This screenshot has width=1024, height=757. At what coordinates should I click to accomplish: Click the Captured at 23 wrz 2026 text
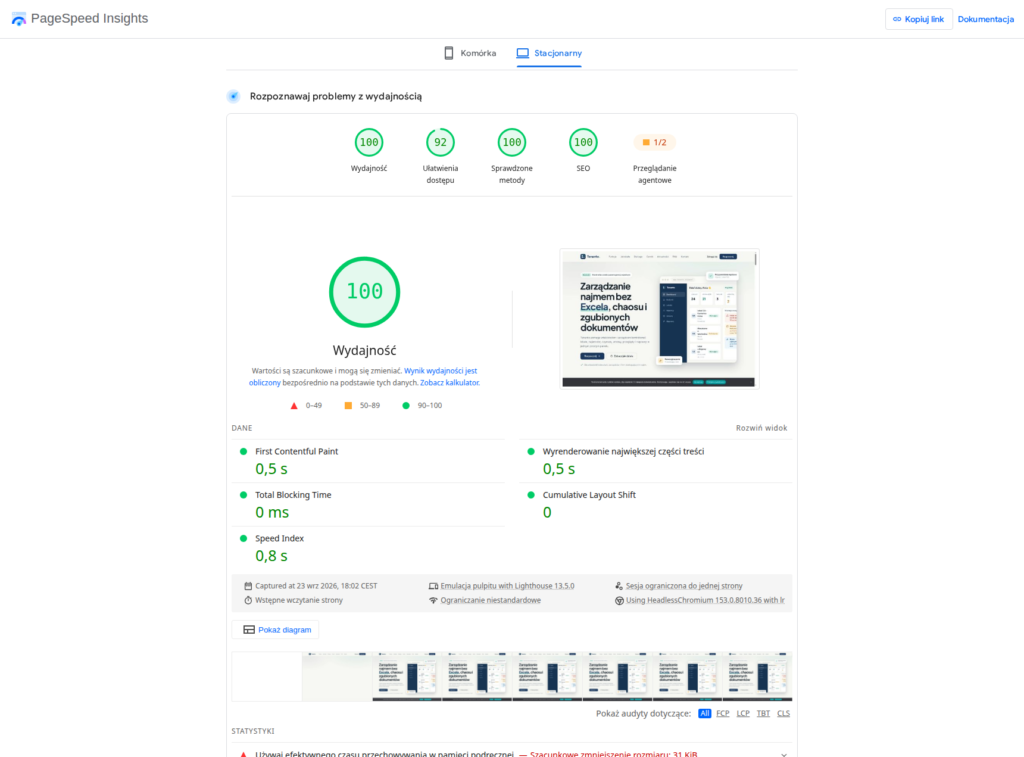point(316,586)
